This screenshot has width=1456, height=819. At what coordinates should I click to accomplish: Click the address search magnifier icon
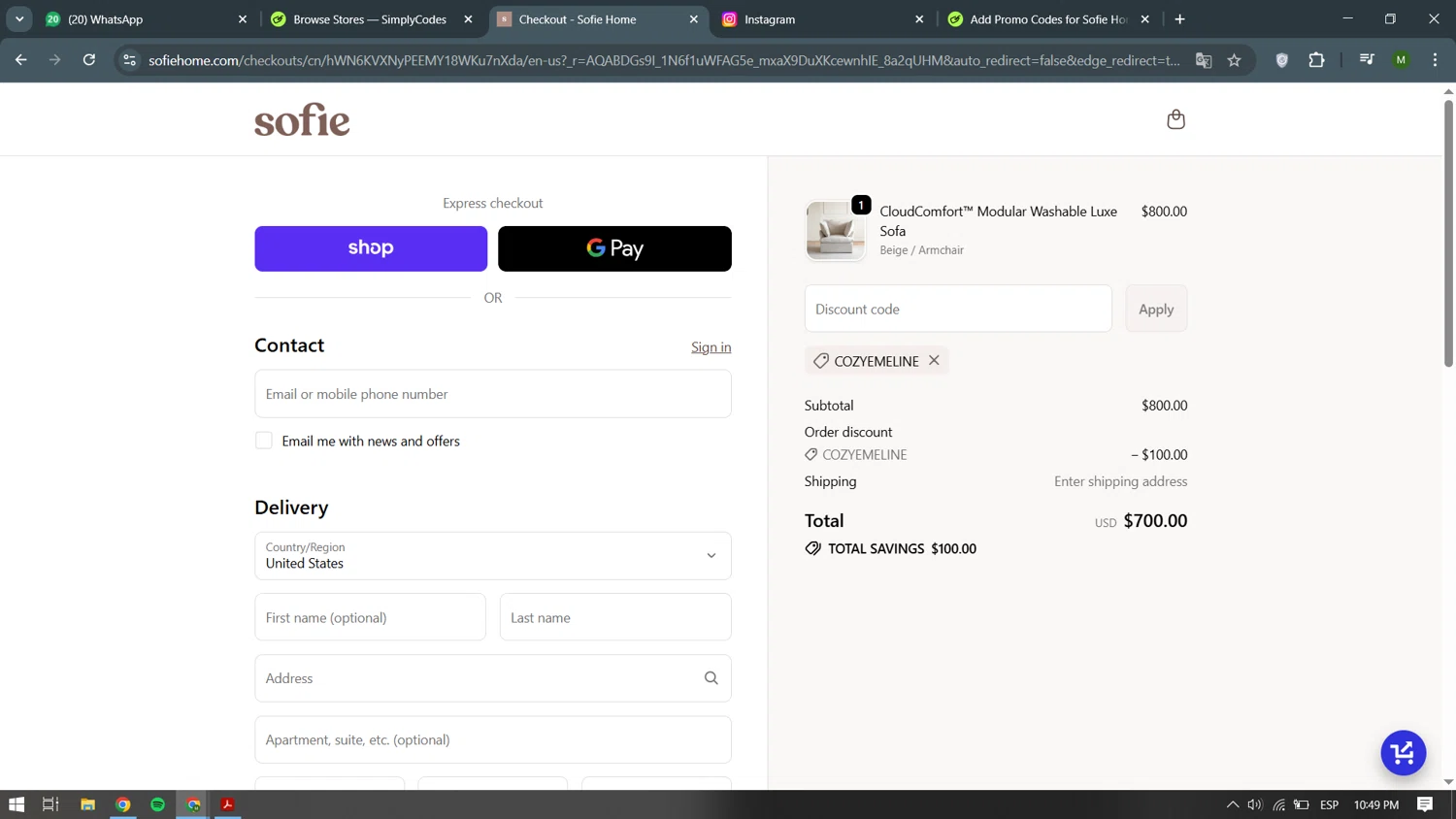(711, 678)
